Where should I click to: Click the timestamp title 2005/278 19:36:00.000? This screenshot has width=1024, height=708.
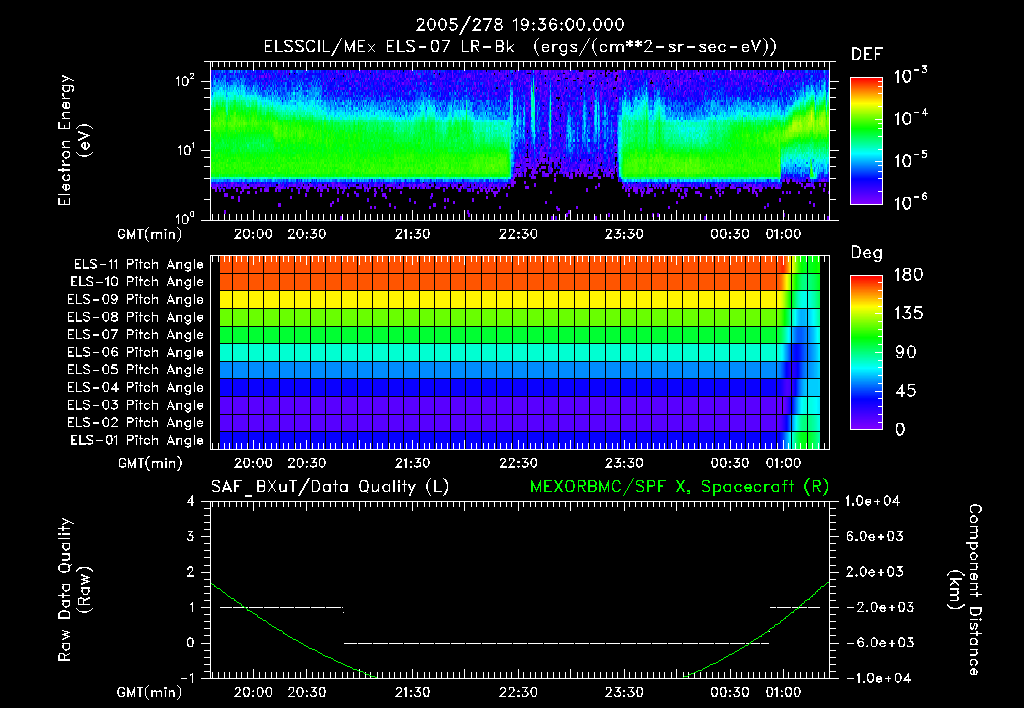[520, 25]
